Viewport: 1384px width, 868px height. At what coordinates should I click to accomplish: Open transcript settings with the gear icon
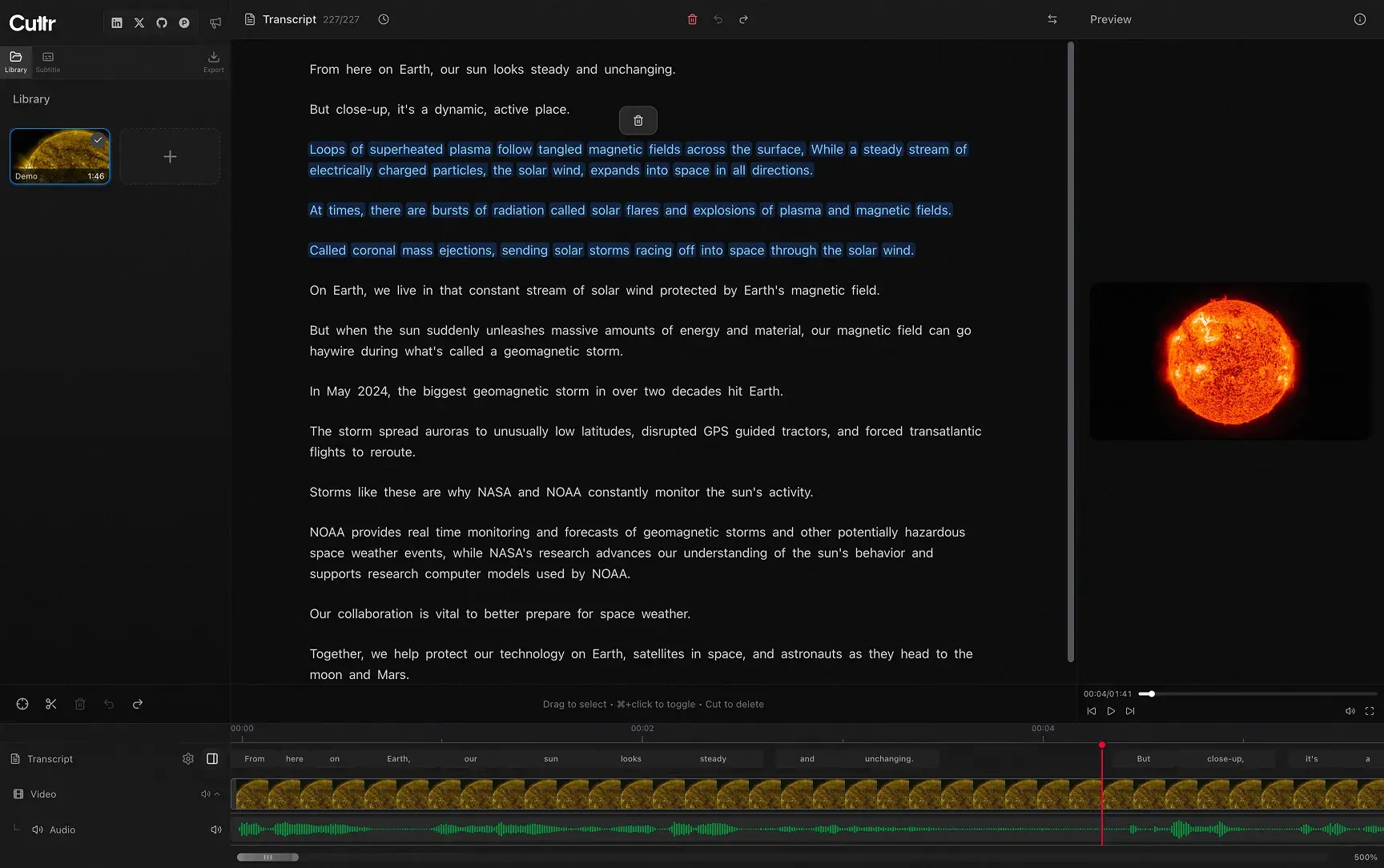(x=187, y=758)
